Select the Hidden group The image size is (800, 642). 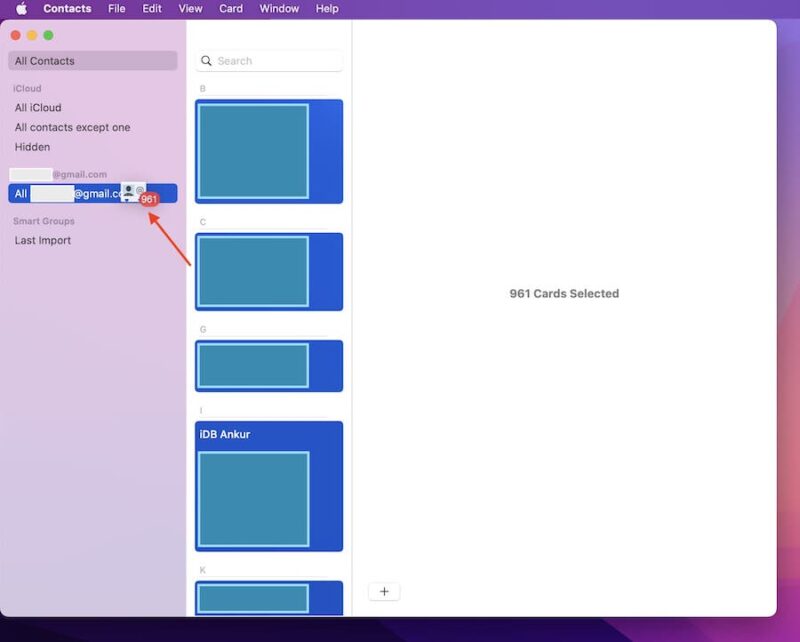pos(32,147)
